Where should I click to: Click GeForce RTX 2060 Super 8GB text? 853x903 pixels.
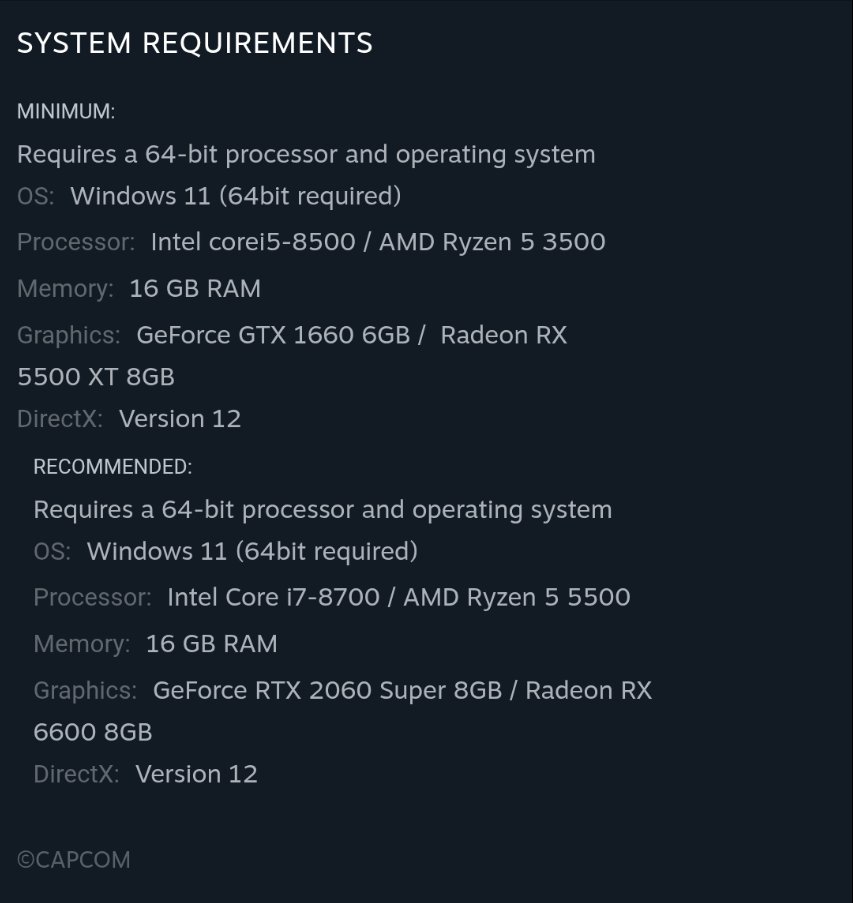tap(327, 690)
